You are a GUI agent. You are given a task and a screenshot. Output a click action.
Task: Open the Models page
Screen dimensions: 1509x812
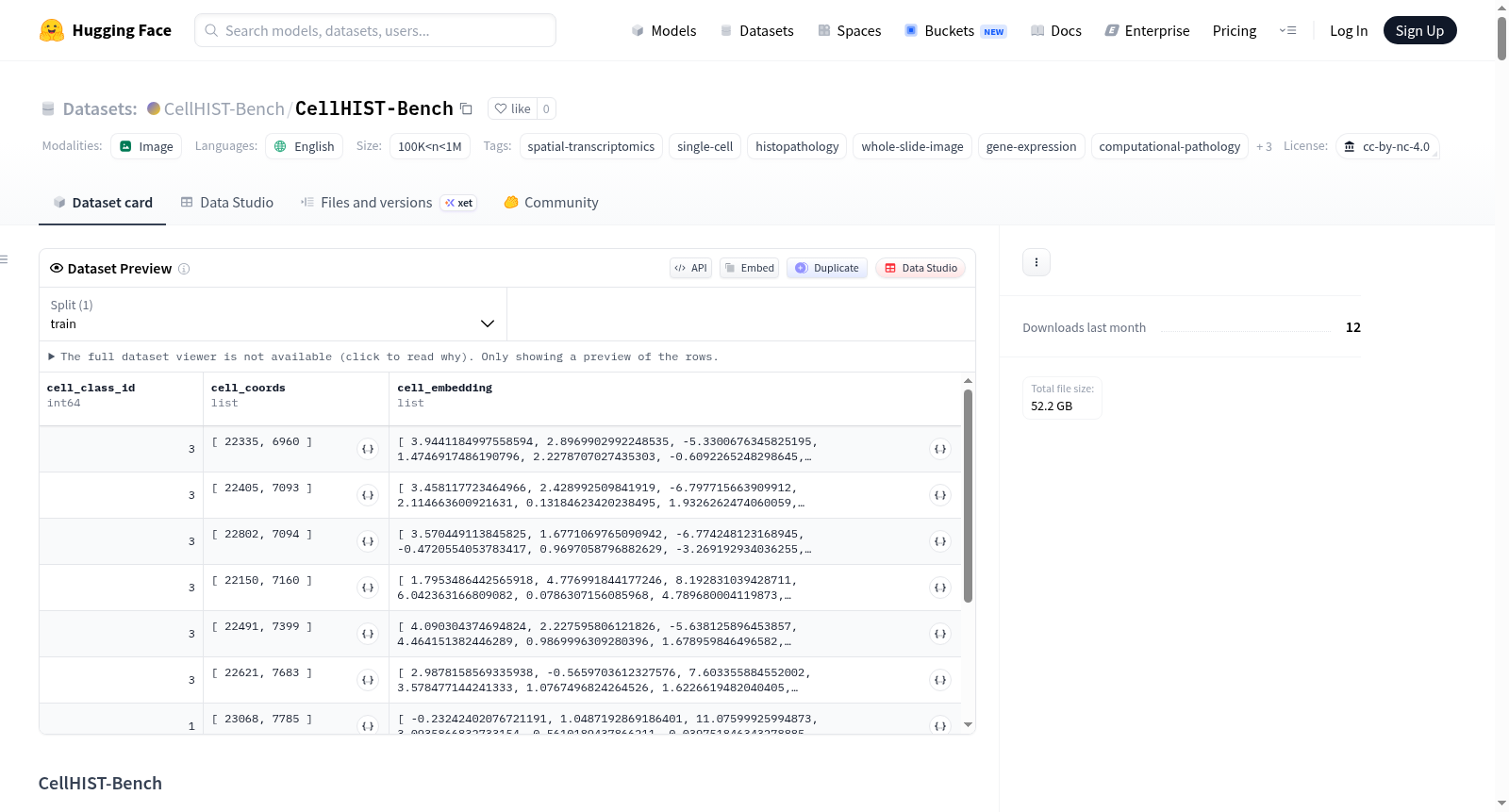[x=664, y=30]
